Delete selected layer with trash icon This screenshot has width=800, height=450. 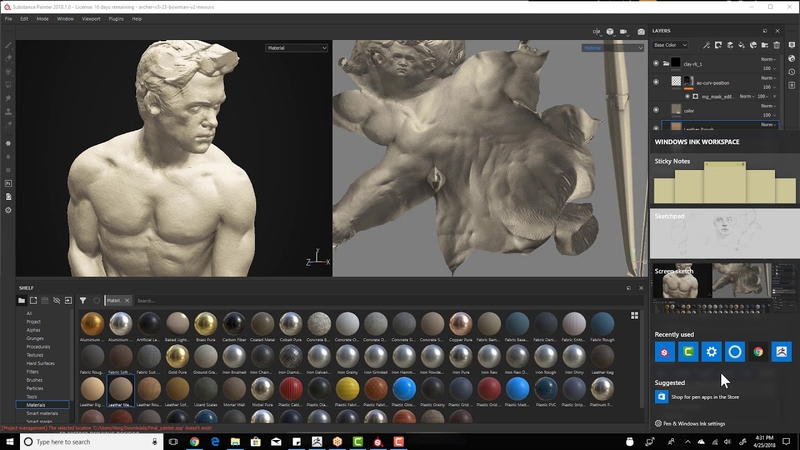coord(777,45)
